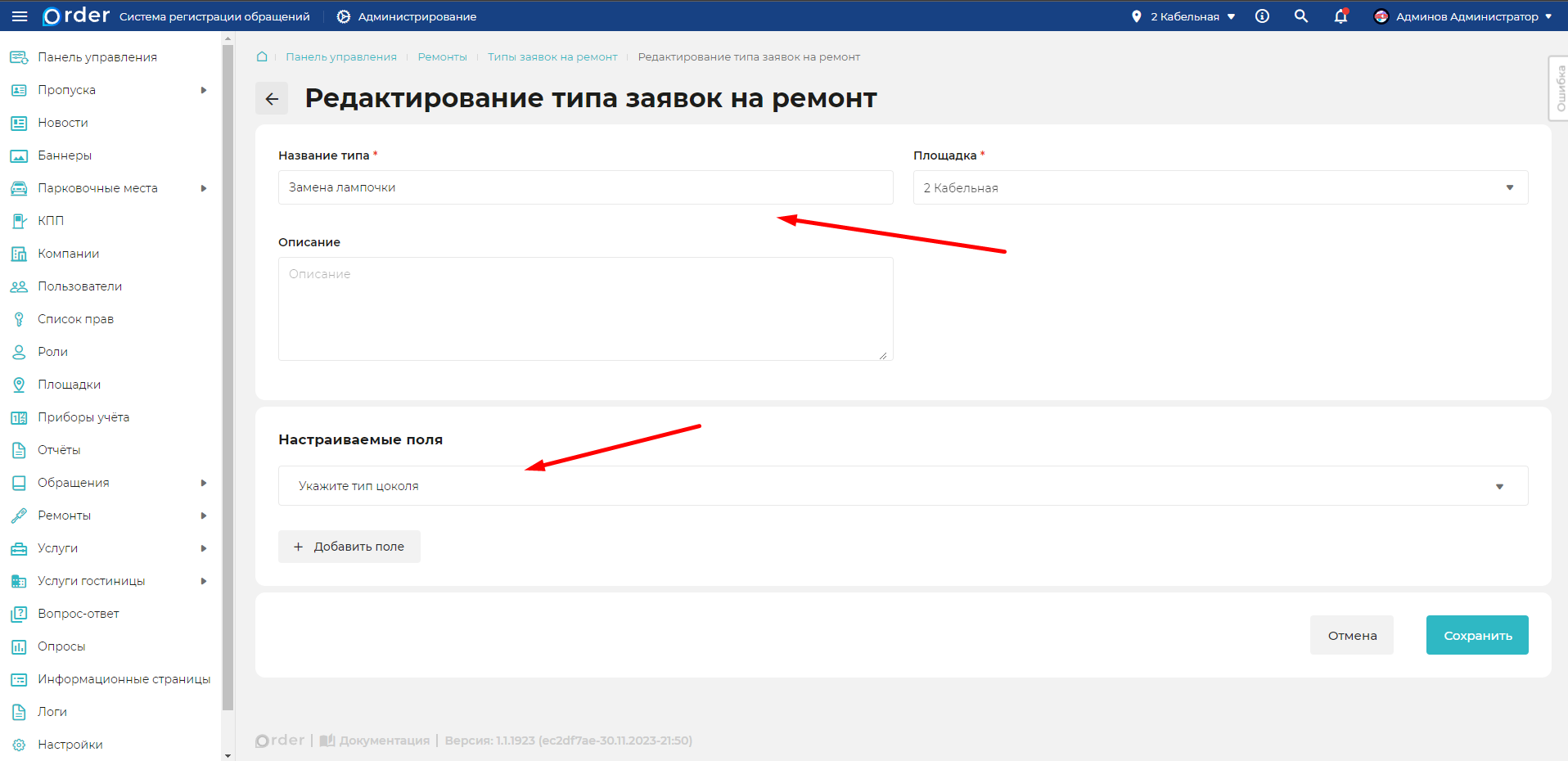Click the info circle icon in header
The image size is (1568, 761).
(1262, 16)
